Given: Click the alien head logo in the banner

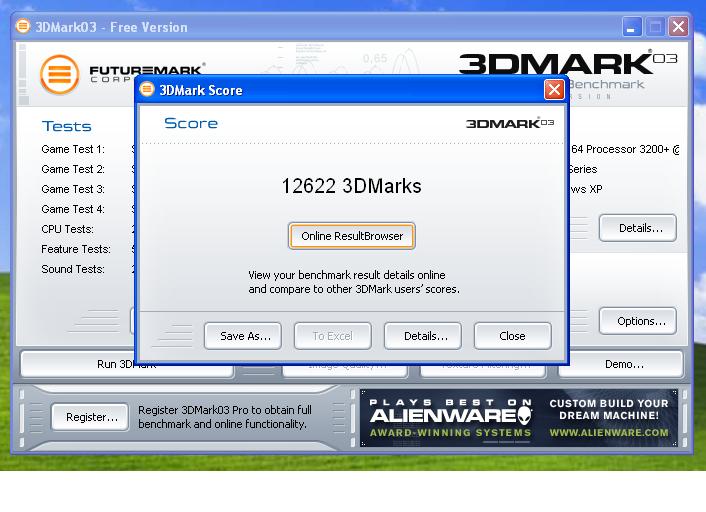Looking at the screenshot, I should (525, 415).
